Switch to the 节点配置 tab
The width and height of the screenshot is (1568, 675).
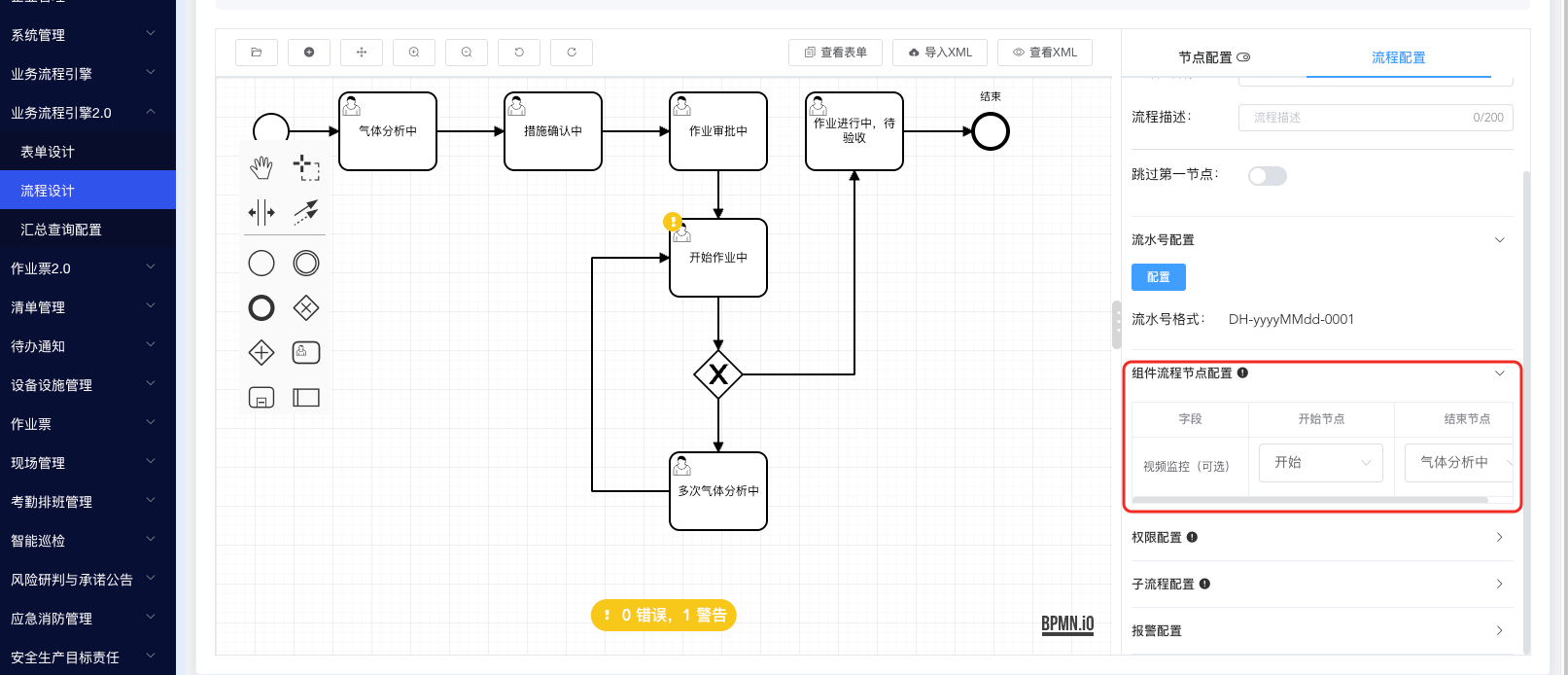(1214, 57)
